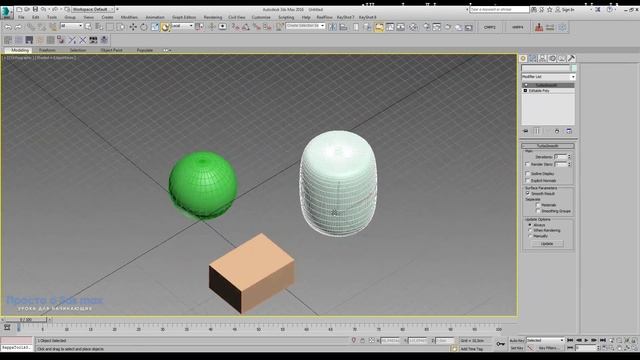This screenshot has height=360, width=640.
Task: Switch to the Object Paint ribbon tab
Action: pyautogui.click(x=111, y=50)
